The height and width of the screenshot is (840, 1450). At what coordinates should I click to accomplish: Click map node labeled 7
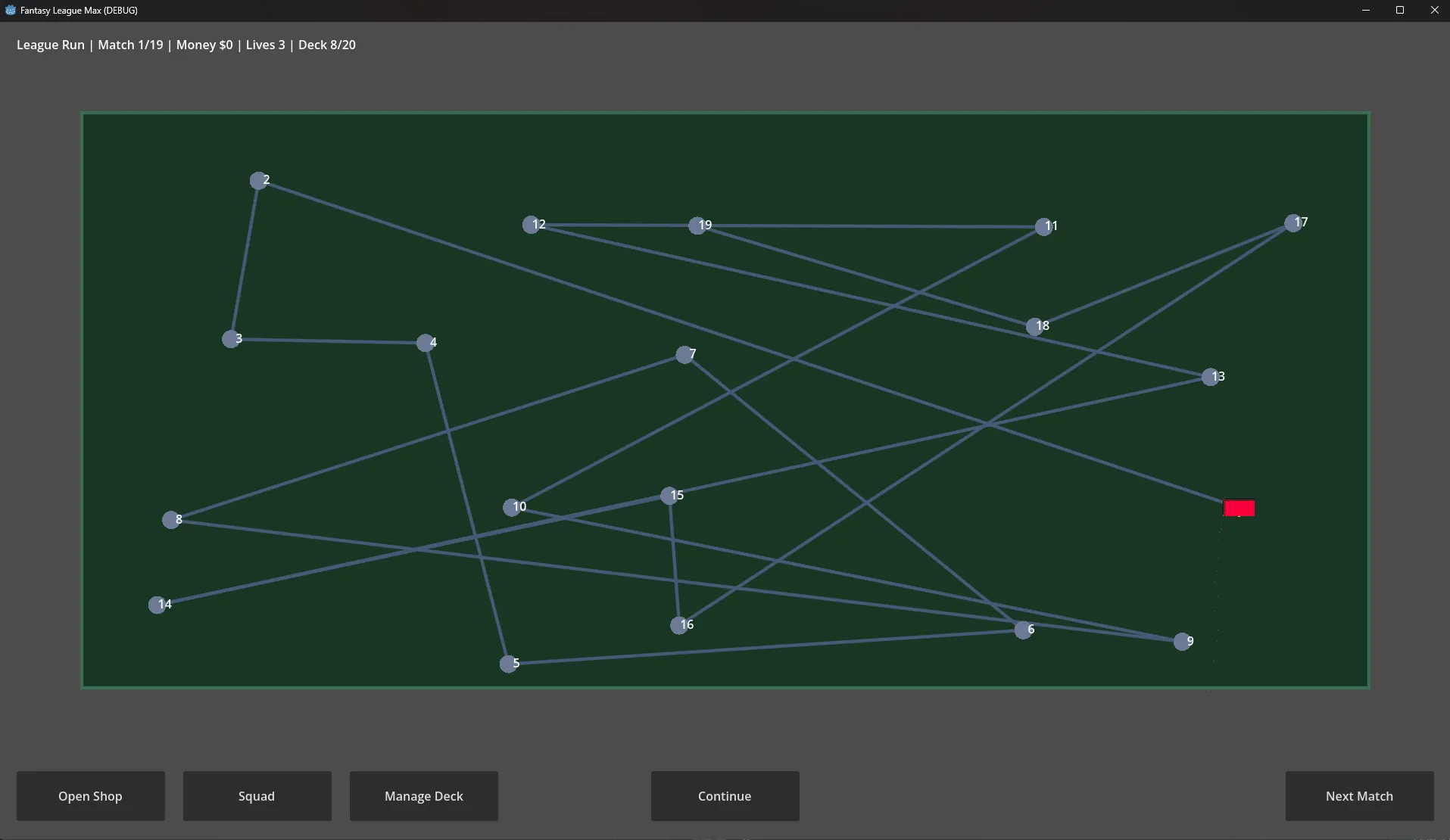[x=685, y=355]
